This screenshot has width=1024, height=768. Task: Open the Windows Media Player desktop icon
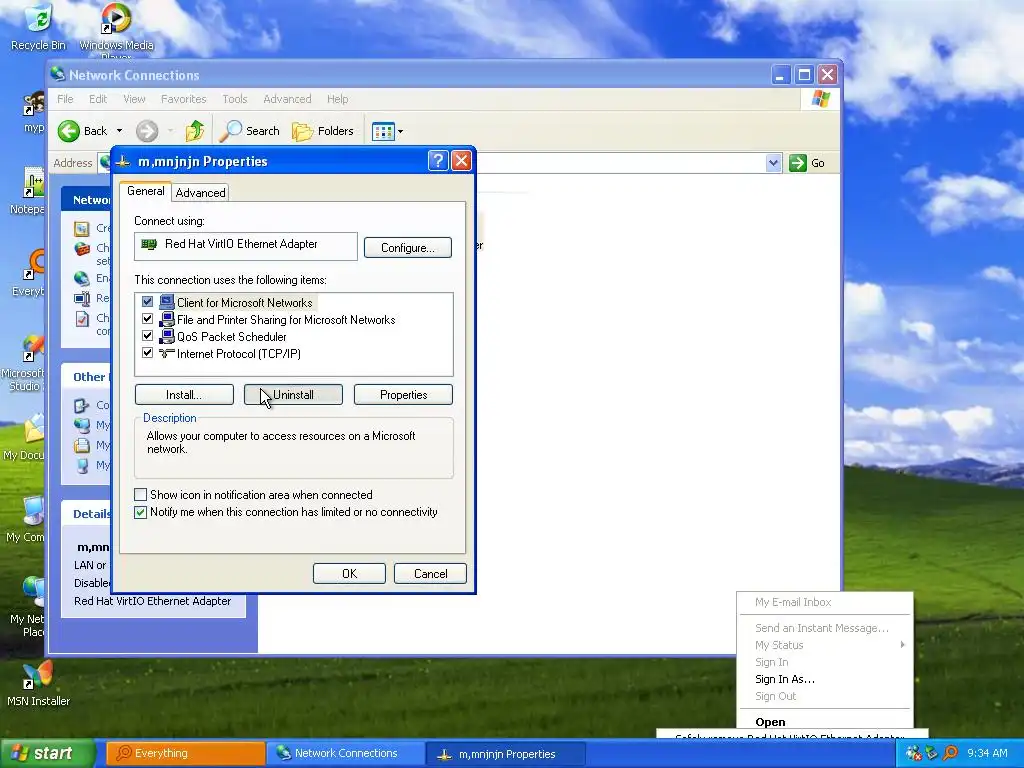pos(116,29)
